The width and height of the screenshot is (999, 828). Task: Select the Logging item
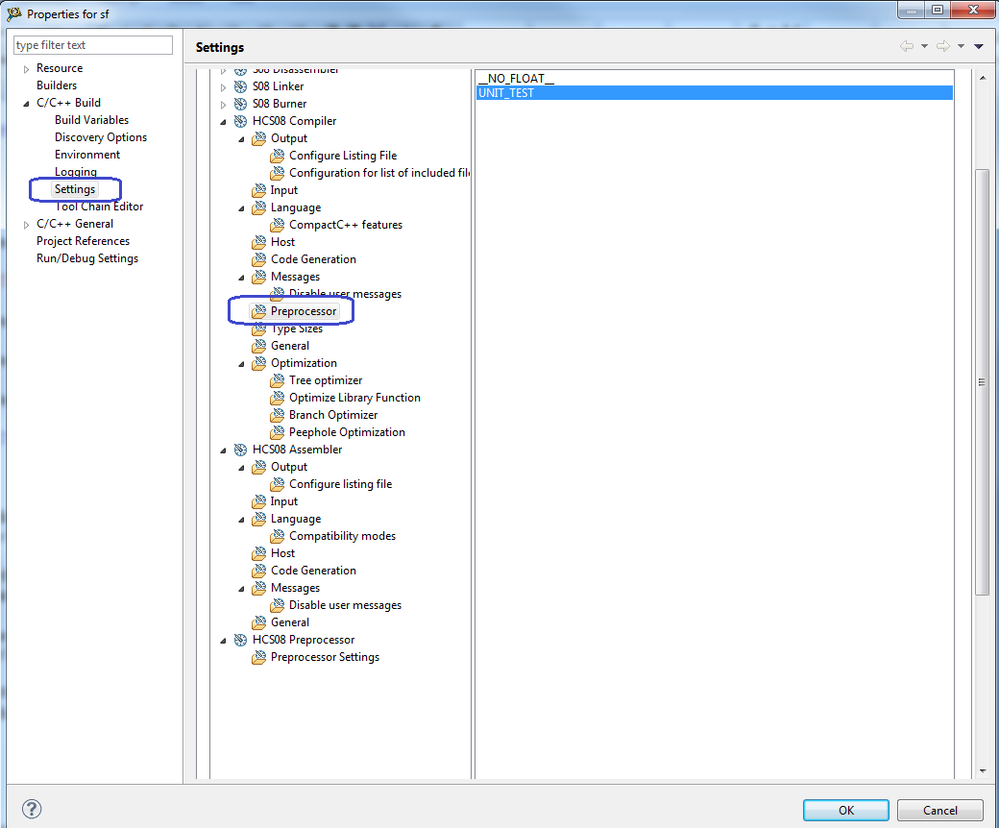76,171
